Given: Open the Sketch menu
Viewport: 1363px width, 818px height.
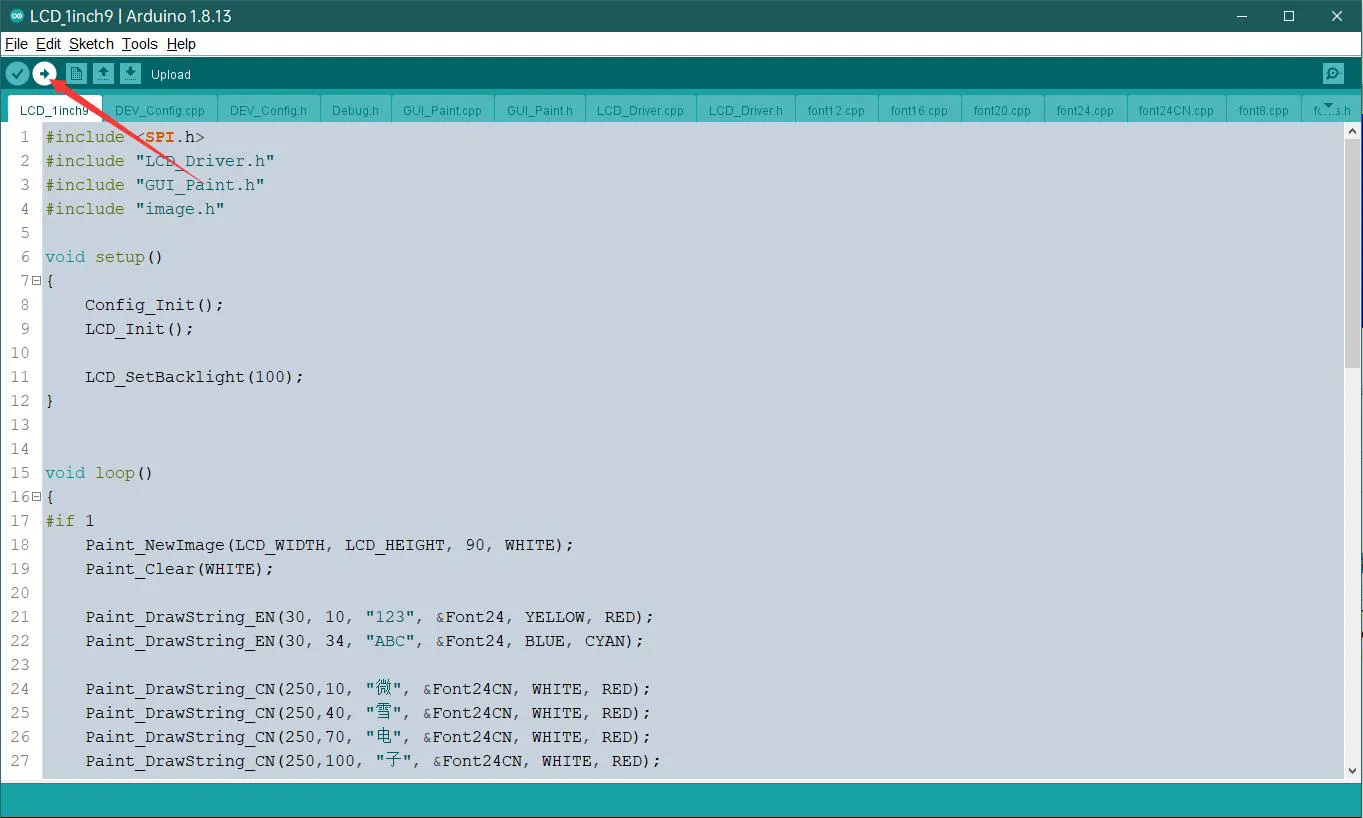Looking at the screenshot, I should 91,44.
